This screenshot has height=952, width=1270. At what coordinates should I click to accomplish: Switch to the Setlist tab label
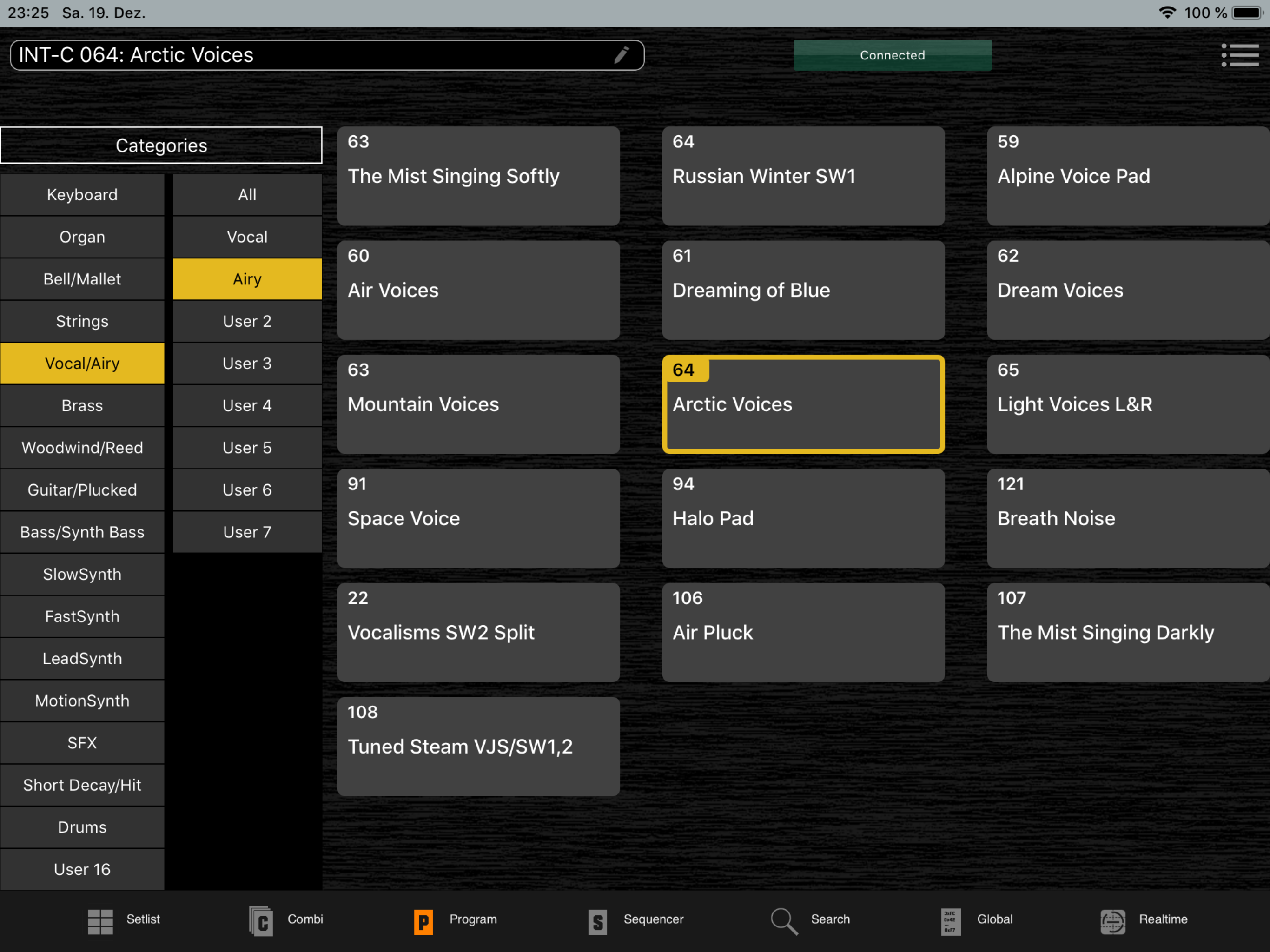tap(143, 919)
